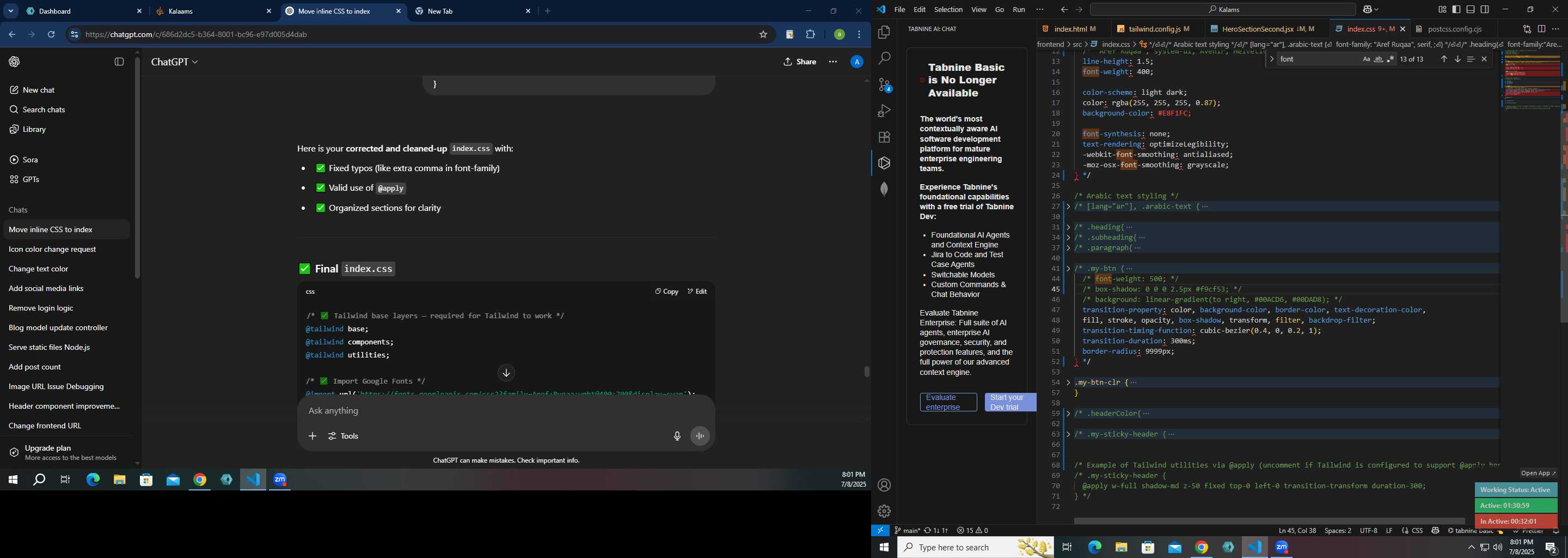Viewport: 1568px width, 558px height.
Task: Open Changes compare icon in editor toolbar
Action: pos(1527,29)
